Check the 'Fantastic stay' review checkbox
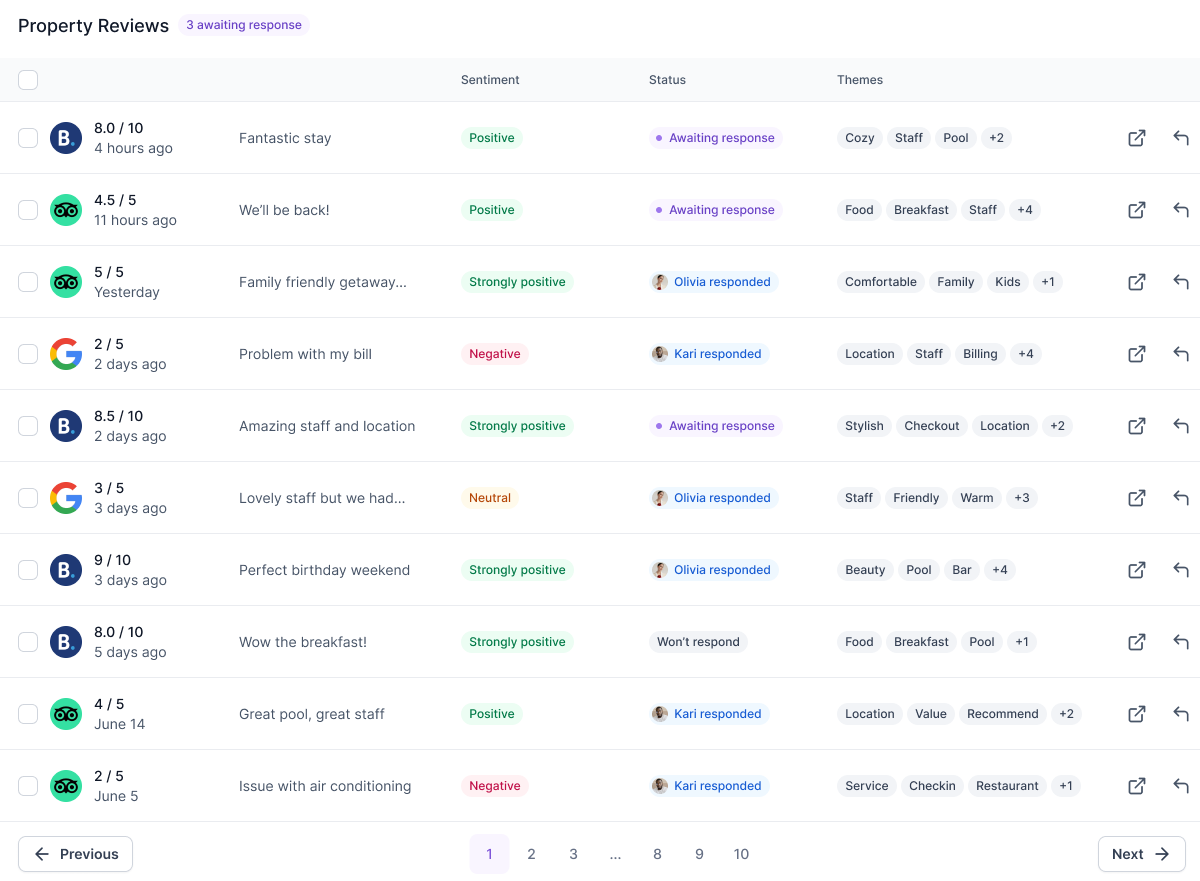Viewport: 1200px width, 881px height. [x=28, y=138]
